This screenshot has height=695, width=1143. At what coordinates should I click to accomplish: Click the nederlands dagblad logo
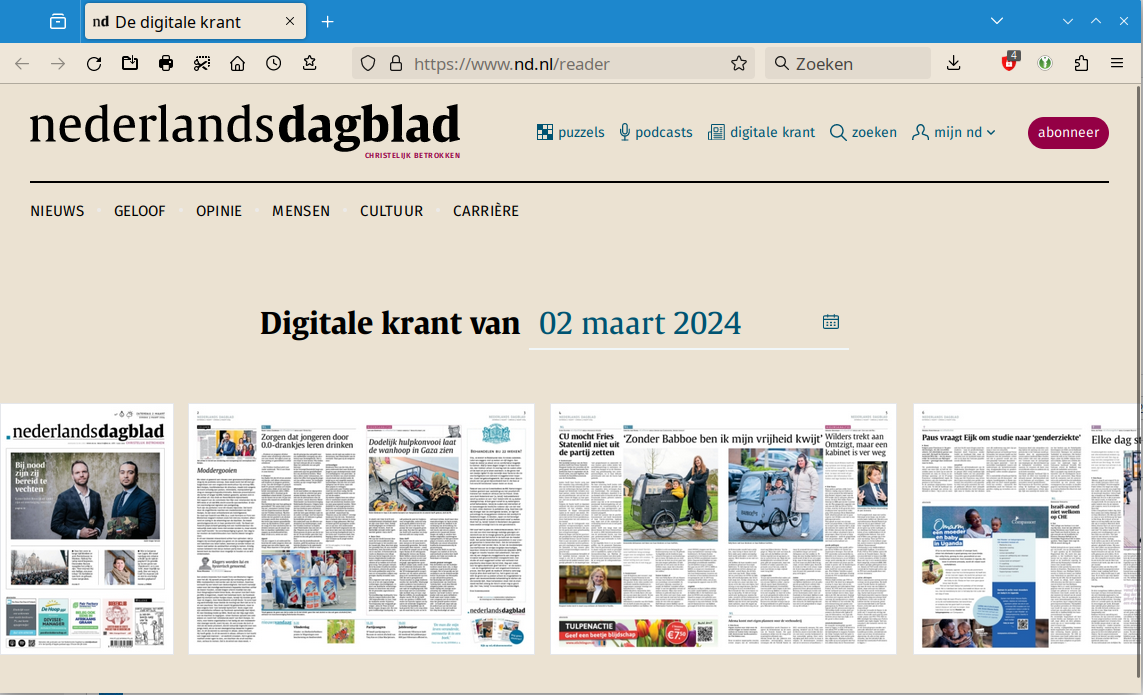tap(245, 128)
